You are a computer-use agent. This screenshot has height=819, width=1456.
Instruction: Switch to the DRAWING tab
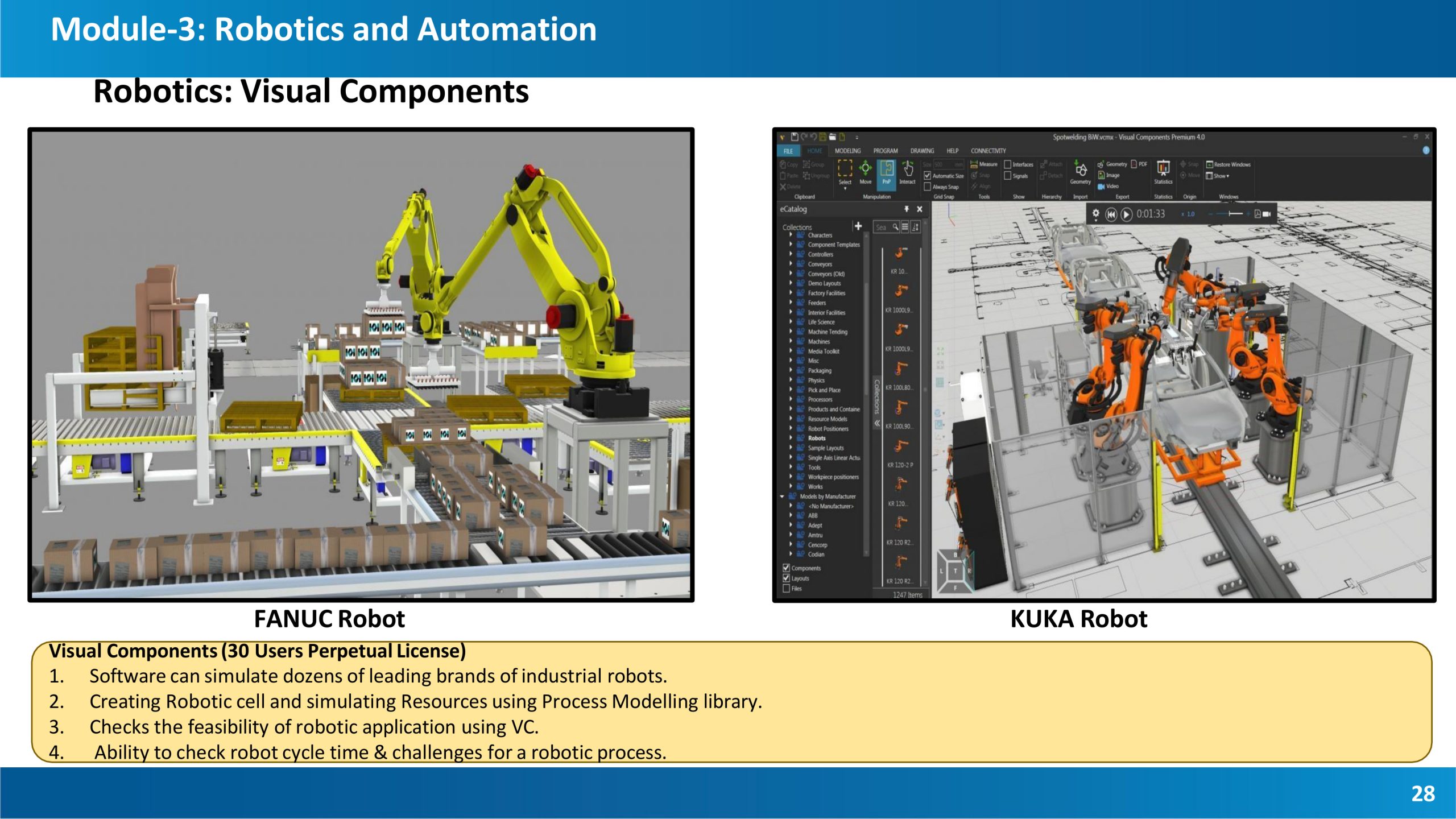point(922,151)
